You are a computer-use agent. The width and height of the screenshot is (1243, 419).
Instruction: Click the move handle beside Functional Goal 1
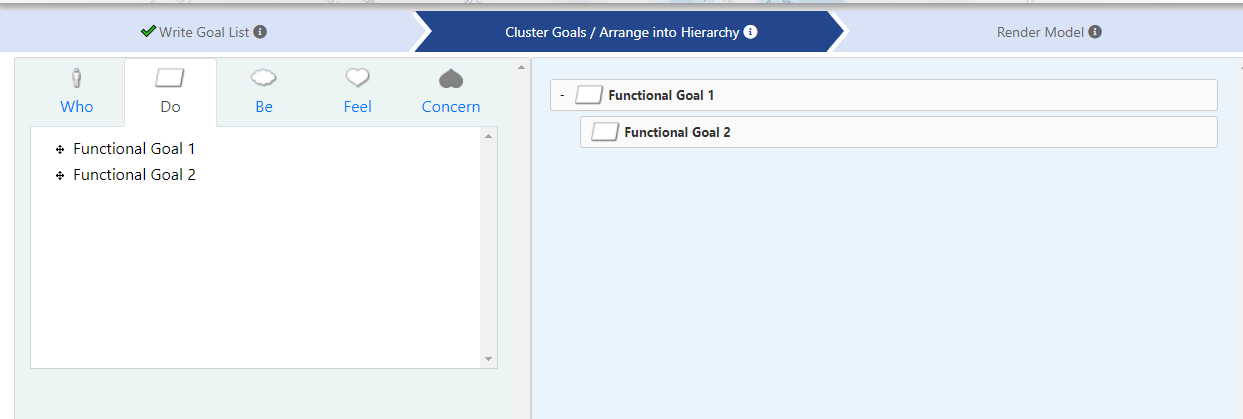click(x=60, y=149)
